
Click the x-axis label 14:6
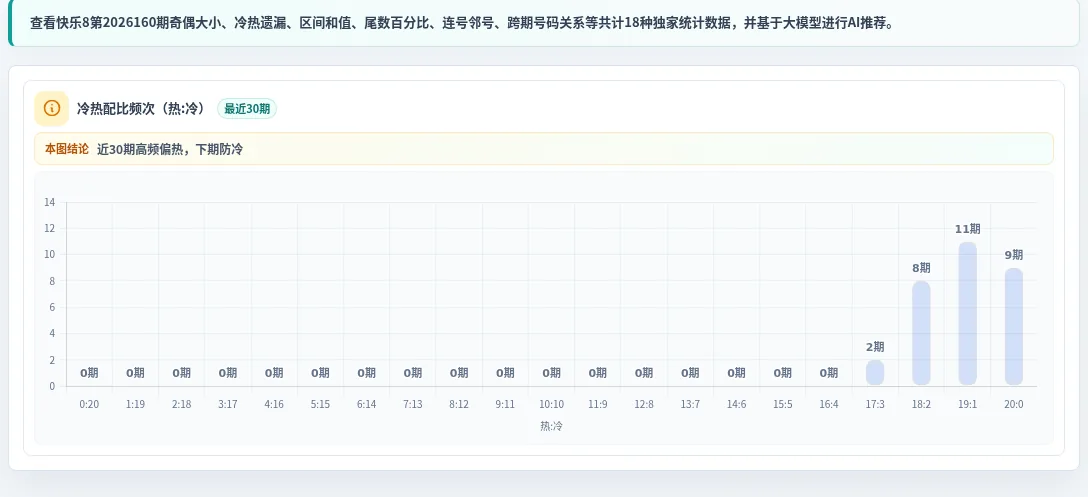click(736, 404)
